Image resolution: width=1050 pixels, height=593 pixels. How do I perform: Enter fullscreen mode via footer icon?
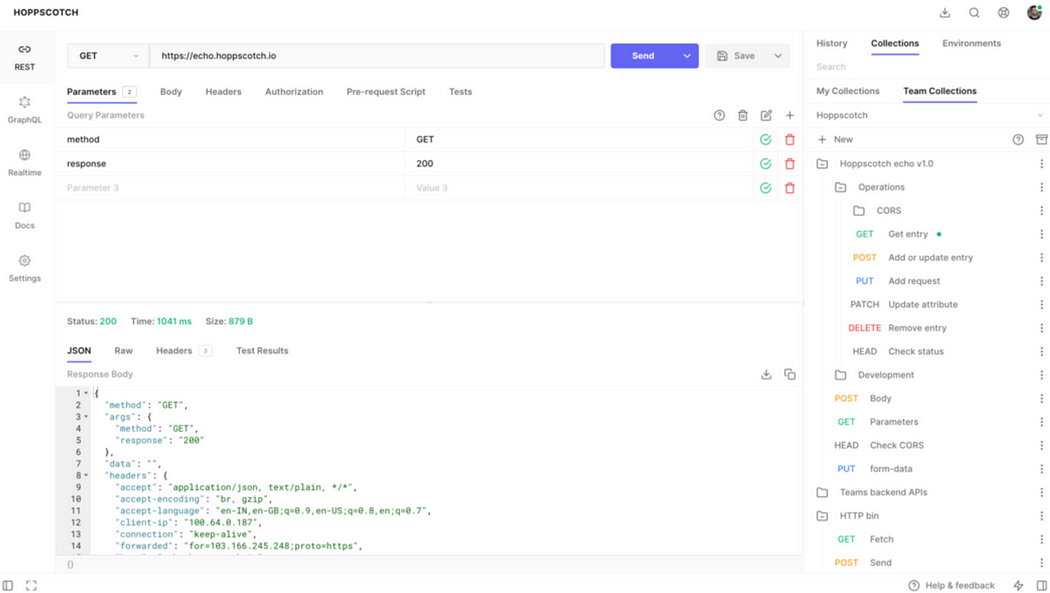pyautogui.click(x=31, y=585)
